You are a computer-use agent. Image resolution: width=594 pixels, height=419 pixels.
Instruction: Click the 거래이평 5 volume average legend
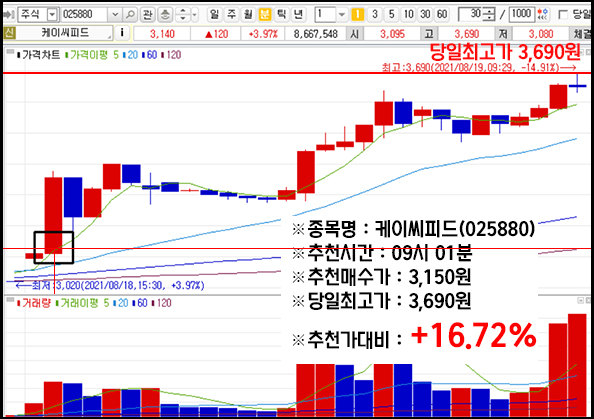(x=83, y=303)
